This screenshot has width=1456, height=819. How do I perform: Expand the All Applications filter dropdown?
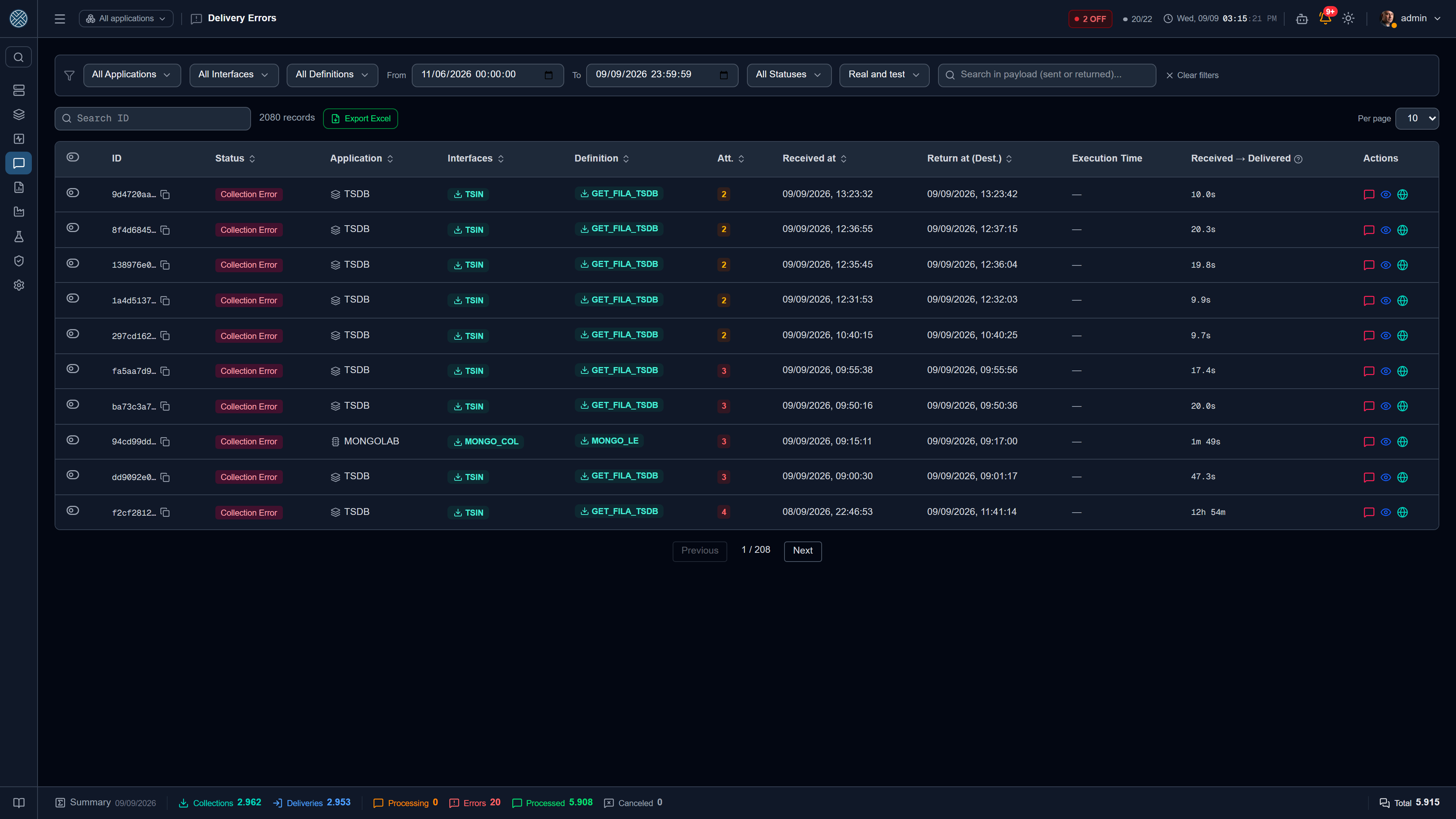(x=132, y=75)
